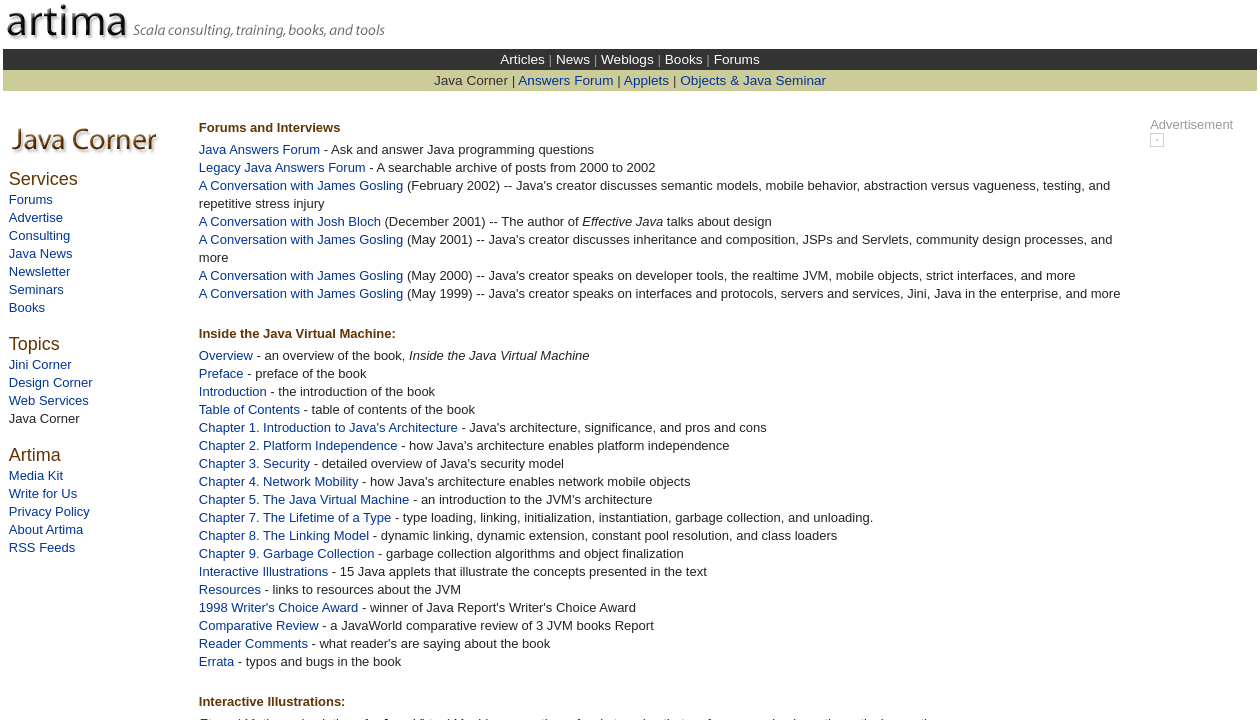Open the Objects & Java Seminar link
Image resolution: width=1260 pixels, height=720 pixels.
pyautogui.click(x=752, y=80)
